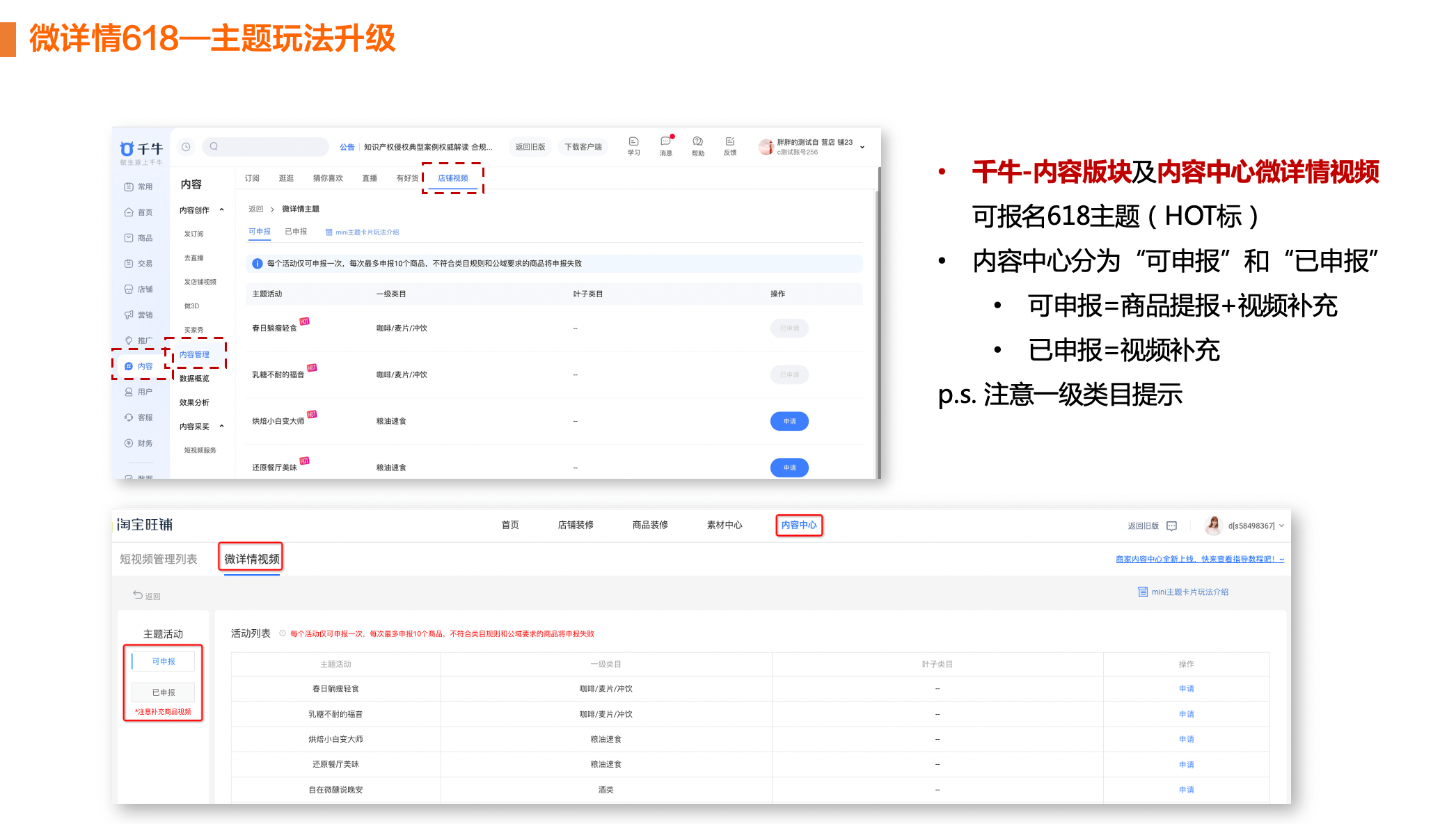Click the history clock icon beside the search box
This screenshot has width=1456, height=824.
click(x=186, y=147)
